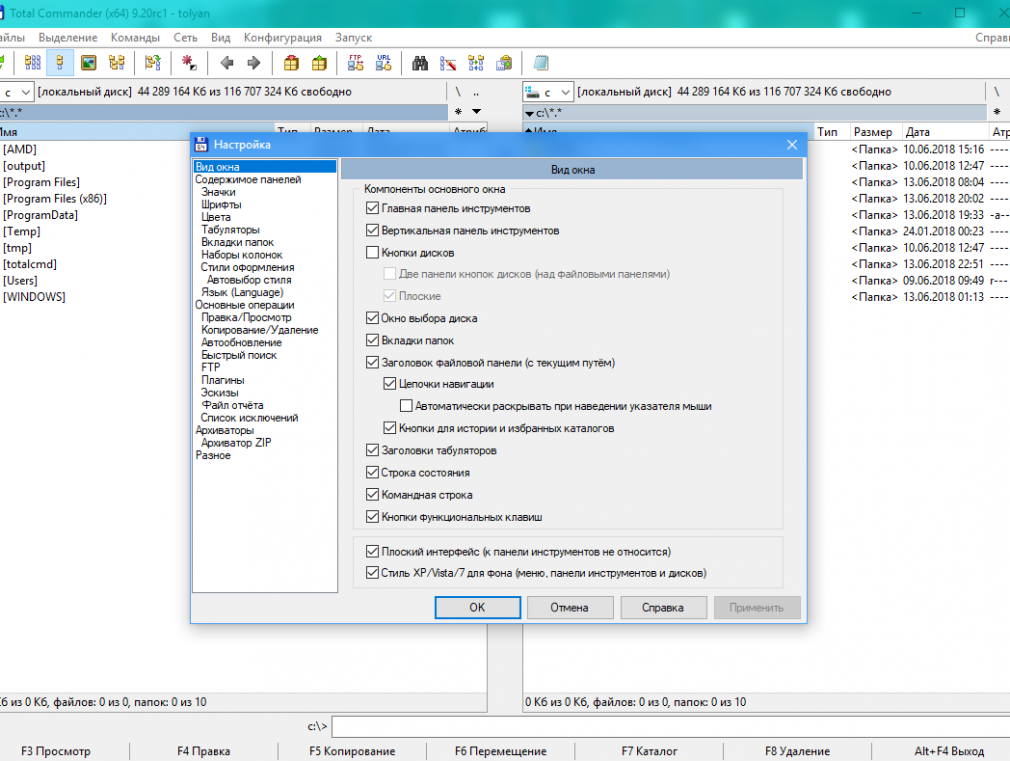Screen dimensions: 1010x761
Task: Toggle Заголовок файловой панели checkbox
Action: point(372,362)
